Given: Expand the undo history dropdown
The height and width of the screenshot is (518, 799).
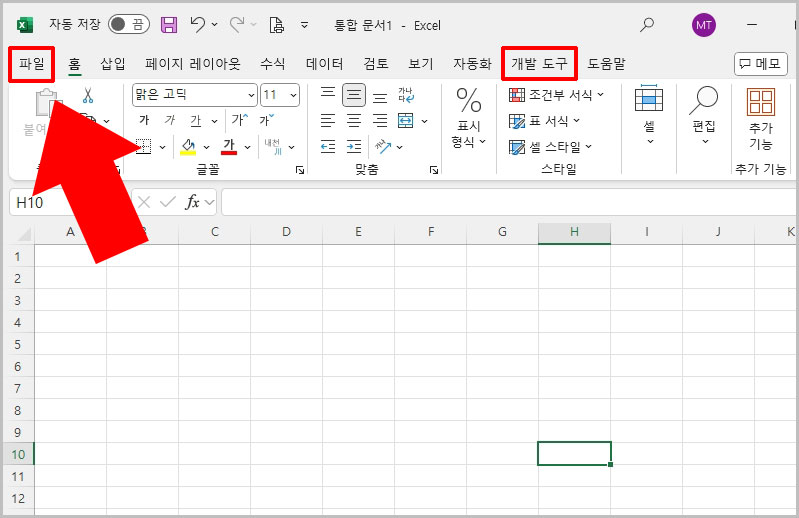Looking at the screenshot, I should click(x=215, y=24).
